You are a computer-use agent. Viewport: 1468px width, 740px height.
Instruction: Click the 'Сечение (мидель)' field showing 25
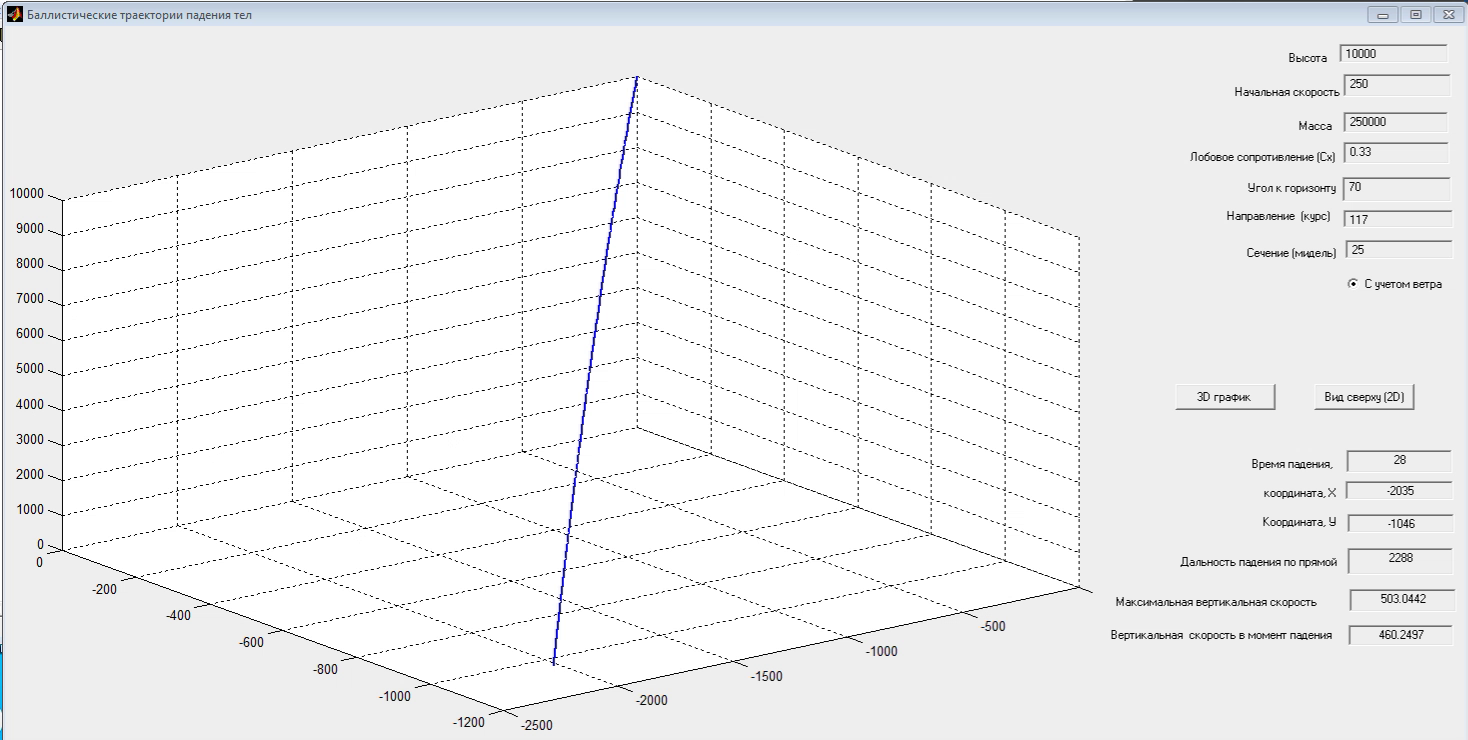[1397, 249]
